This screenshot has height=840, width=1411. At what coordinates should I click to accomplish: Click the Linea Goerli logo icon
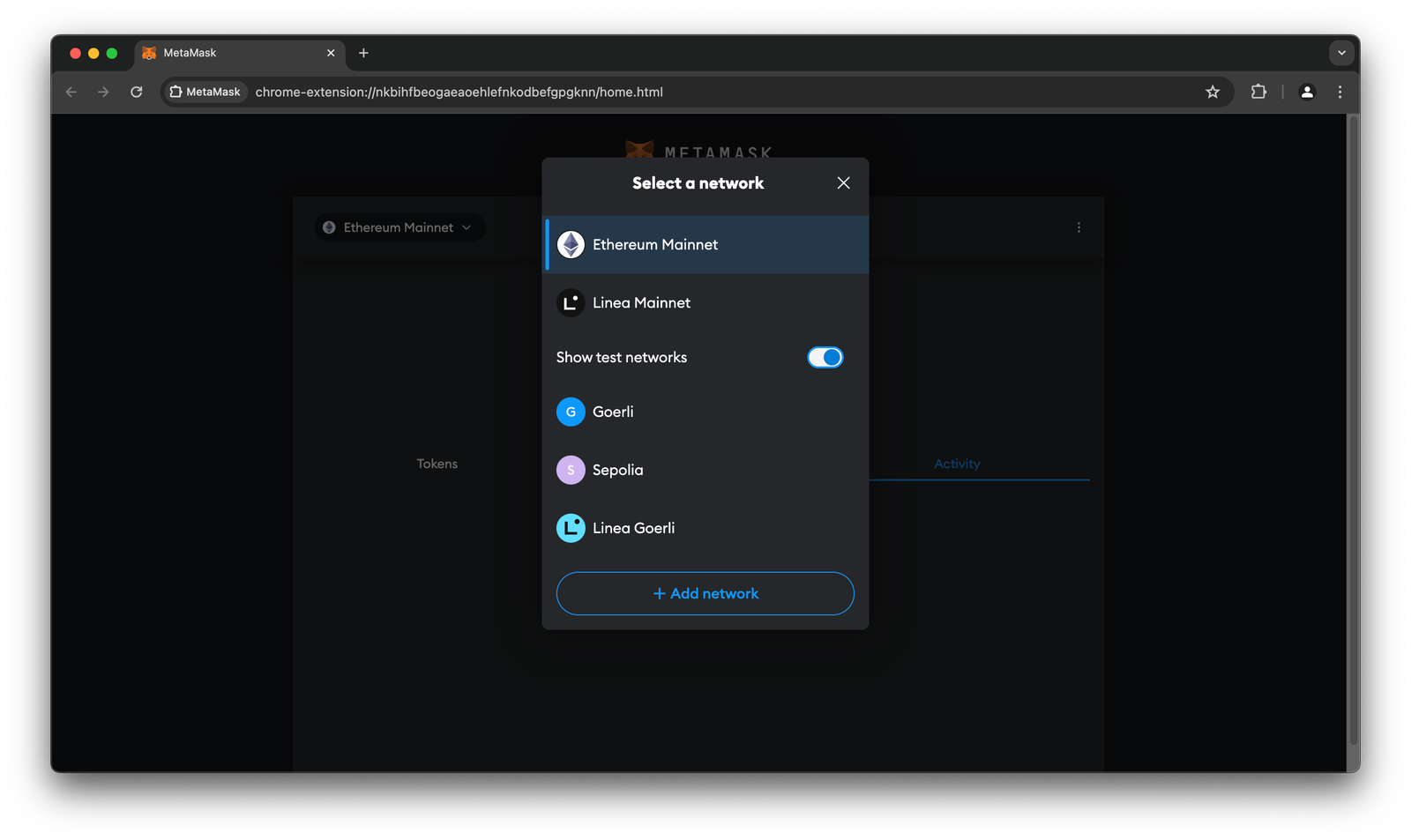pos(571,528)
